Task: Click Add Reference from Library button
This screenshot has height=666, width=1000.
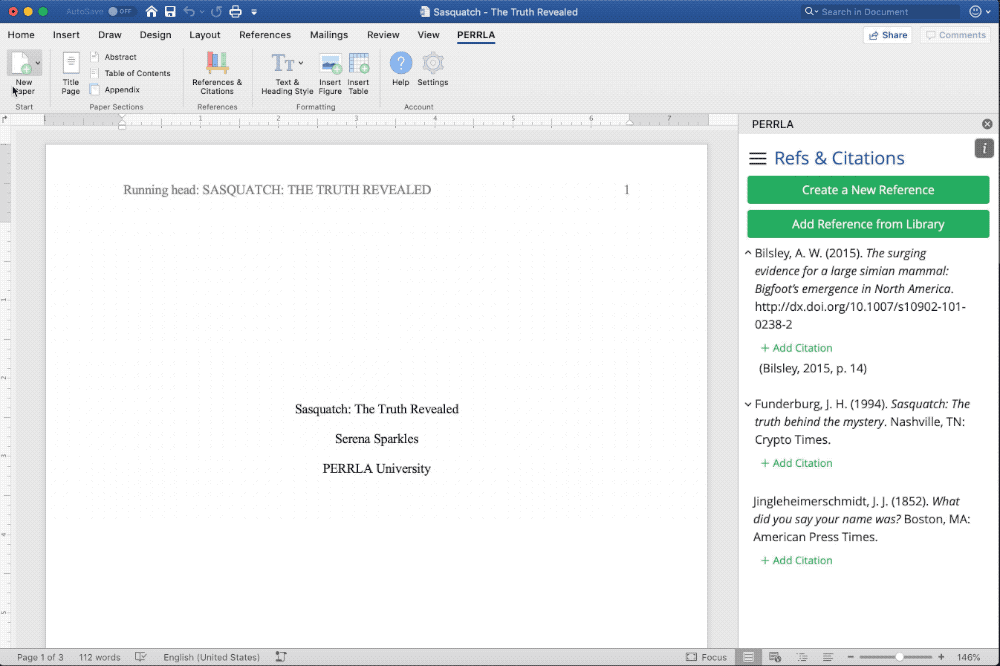Action: pos(868,224)
